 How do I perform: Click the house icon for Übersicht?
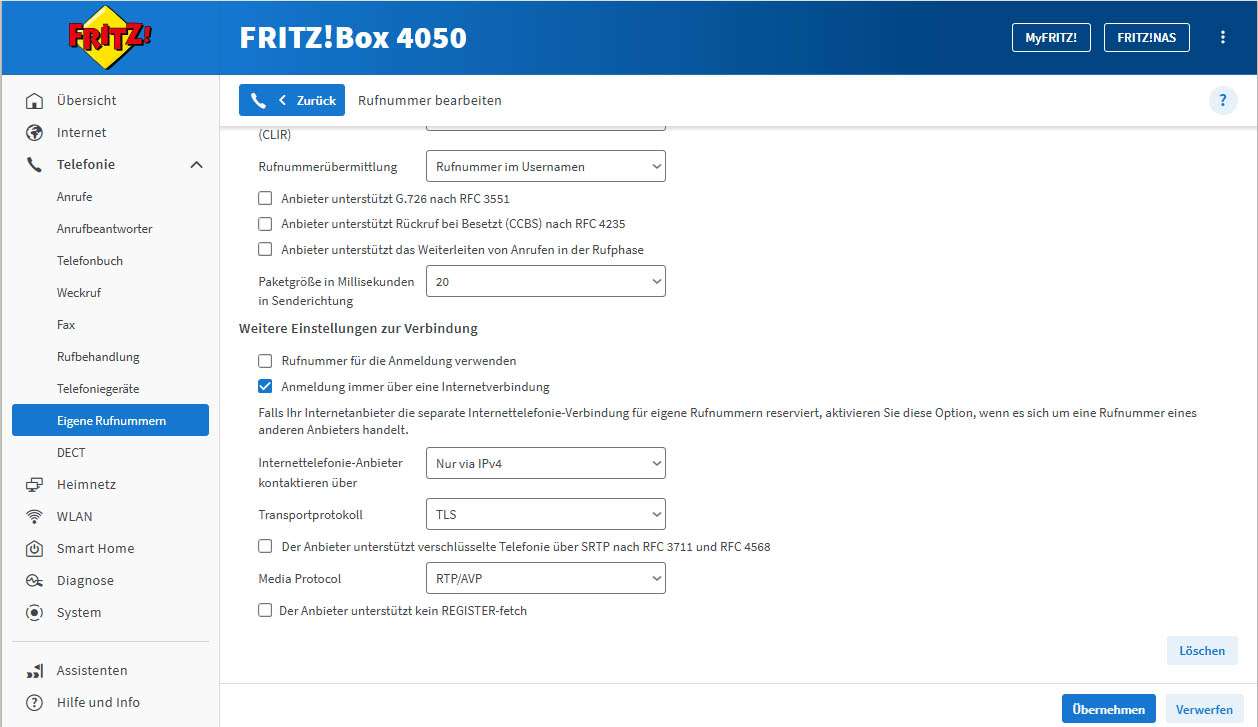(34, 101)
